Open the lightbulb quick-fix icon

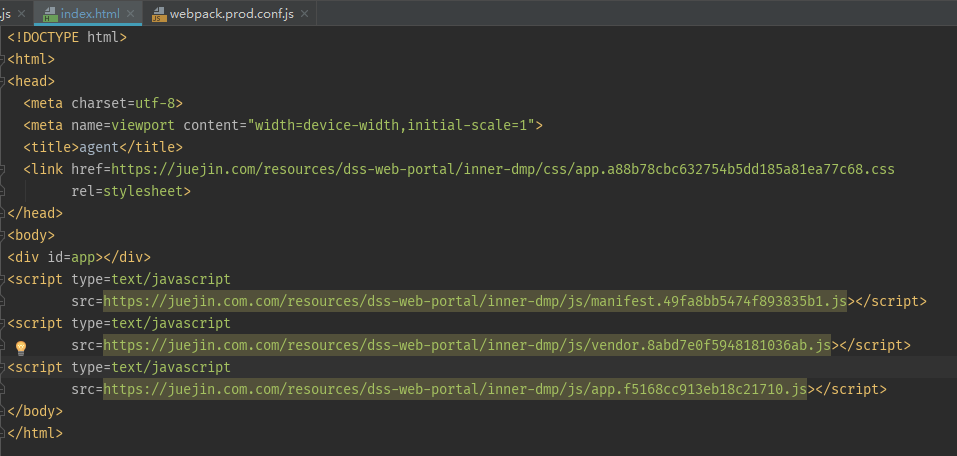[21, 348]
